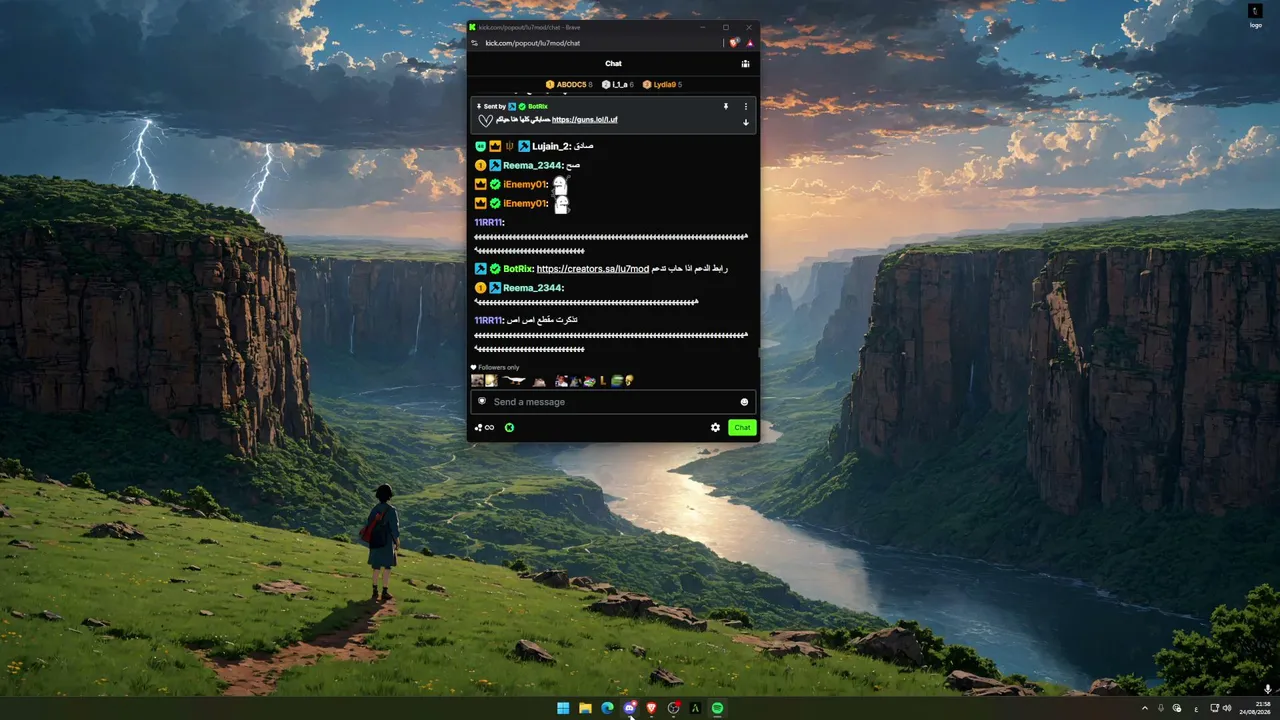Viewport: 1280px width, 720px height.
Task: Select the goose emote in quick bar
Action: pos(513,380)
